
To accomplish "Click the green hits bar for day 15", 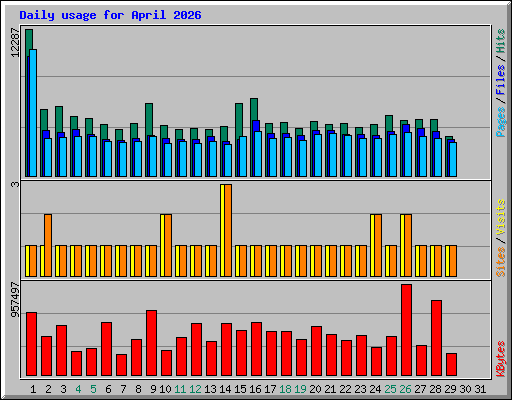I will (239, 120).
